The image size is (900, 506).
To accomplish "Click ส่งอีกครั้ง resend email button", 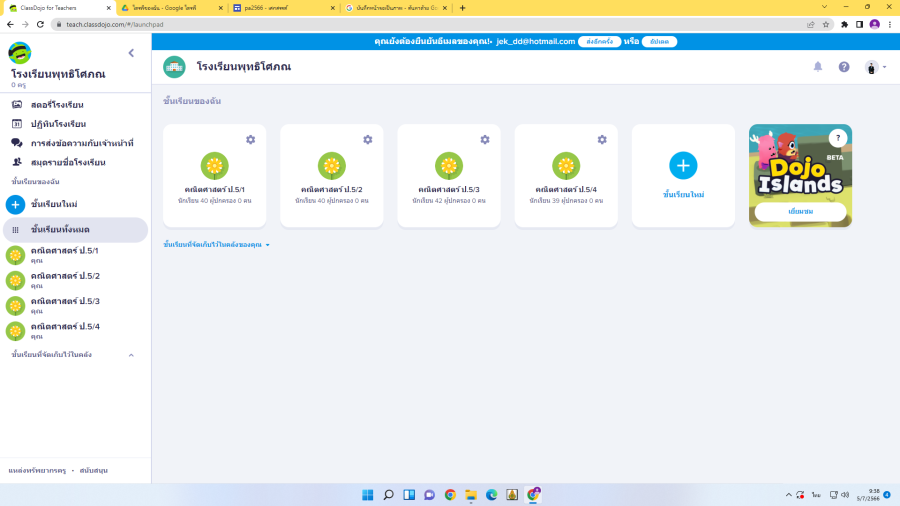I will [599, 42].
